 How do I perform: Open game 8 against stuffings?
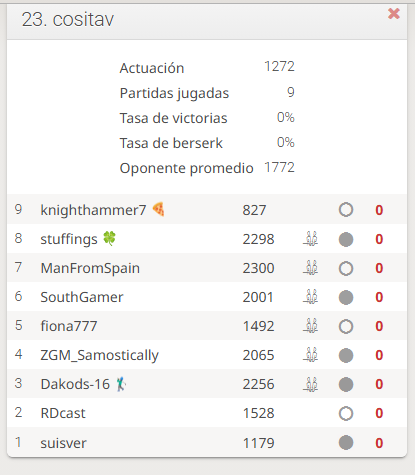click(x=207, y=238)
